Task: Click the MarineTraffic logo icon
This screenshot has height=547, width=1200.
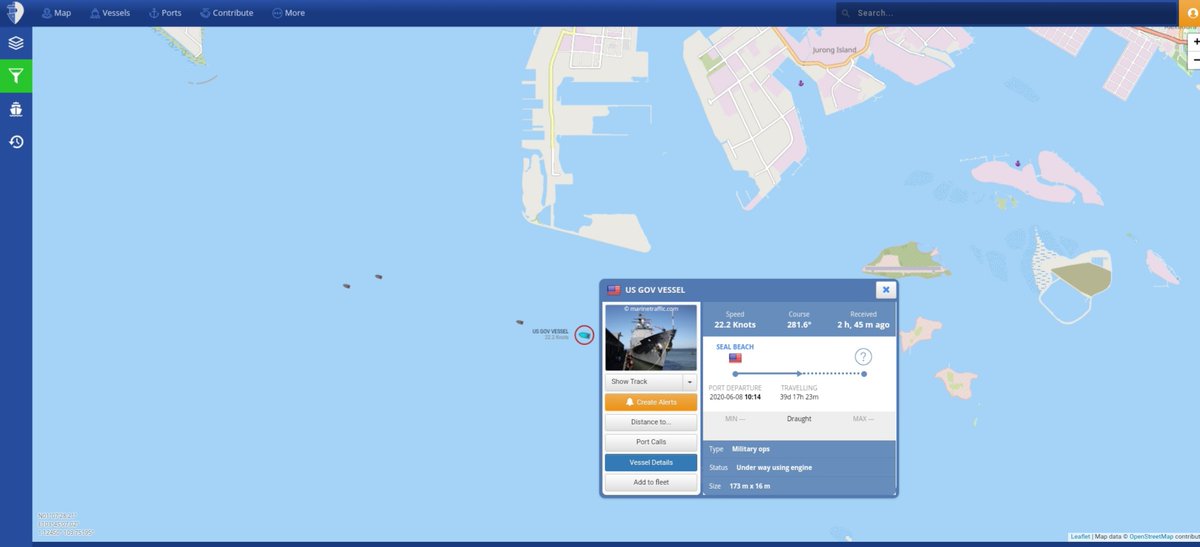Action: tap(16, 13)
